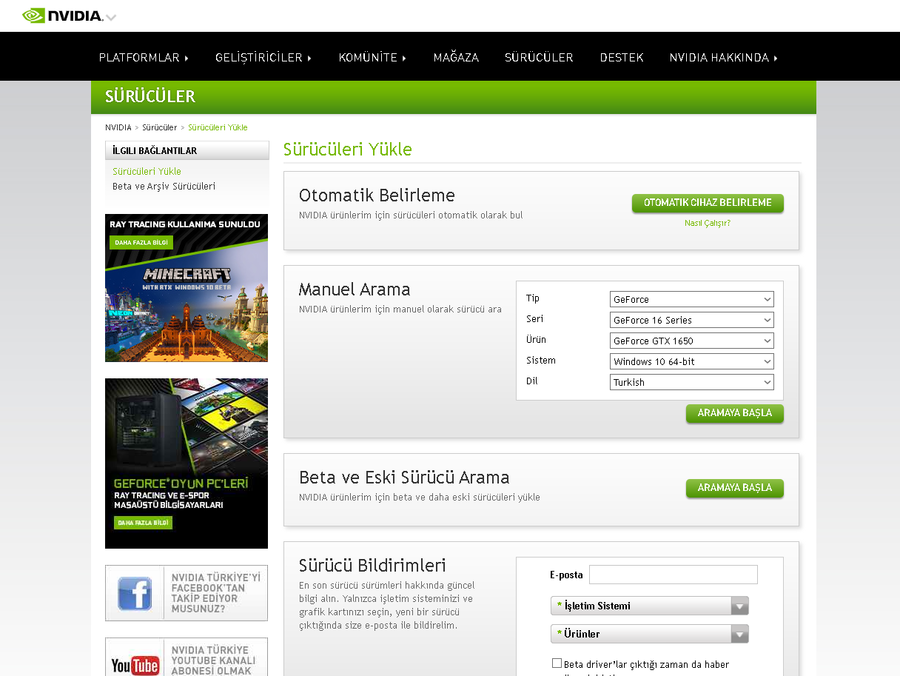Click the E-posta input field
Viewport: 900px width, 676px height.
tap(673, 574)
